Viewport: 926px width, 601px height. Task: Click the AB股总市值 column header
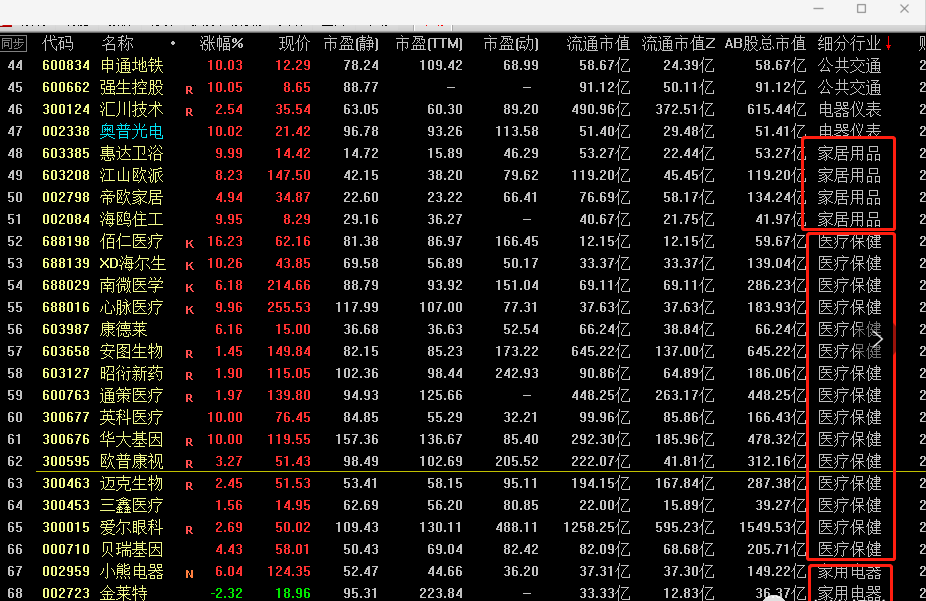click(765, 43)
